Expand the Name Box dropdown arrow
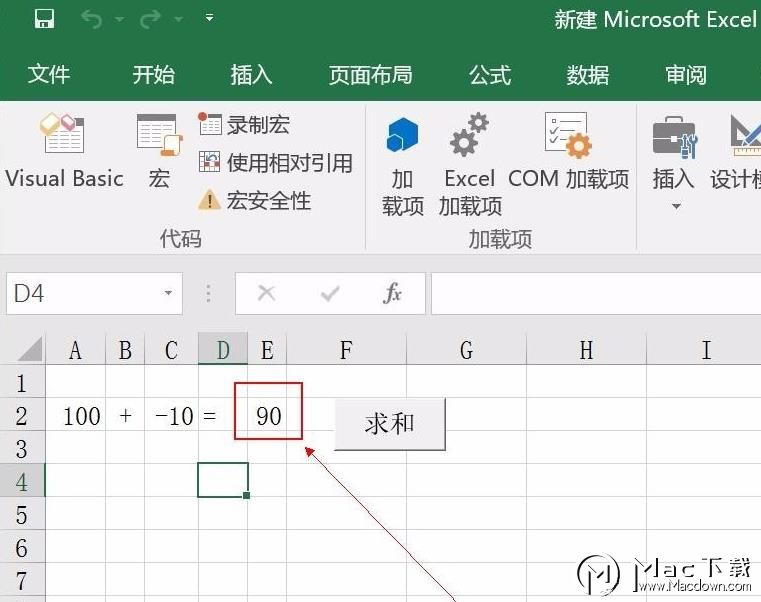 point(168,293)
